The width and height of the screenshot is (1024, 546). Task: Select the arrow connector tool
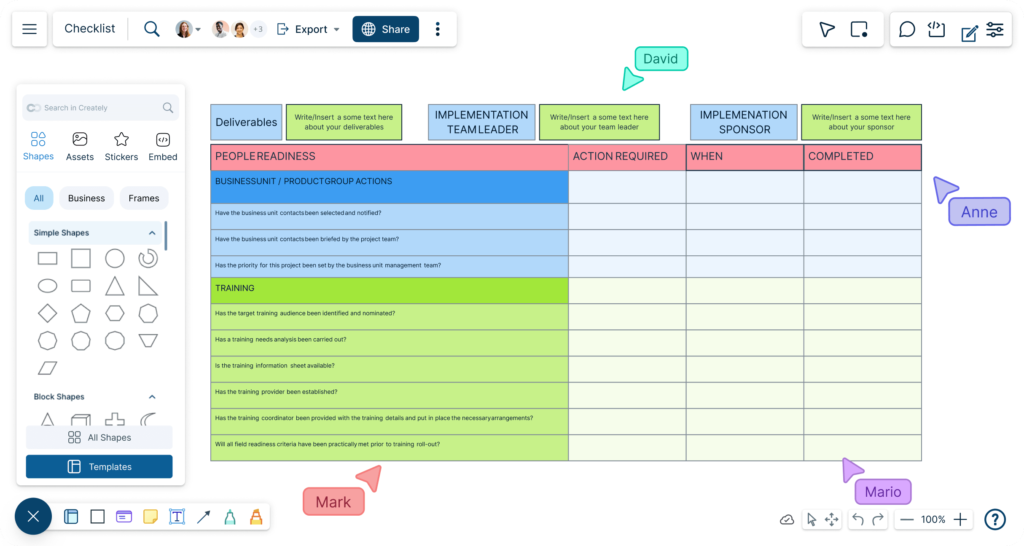tap(204, 517)
